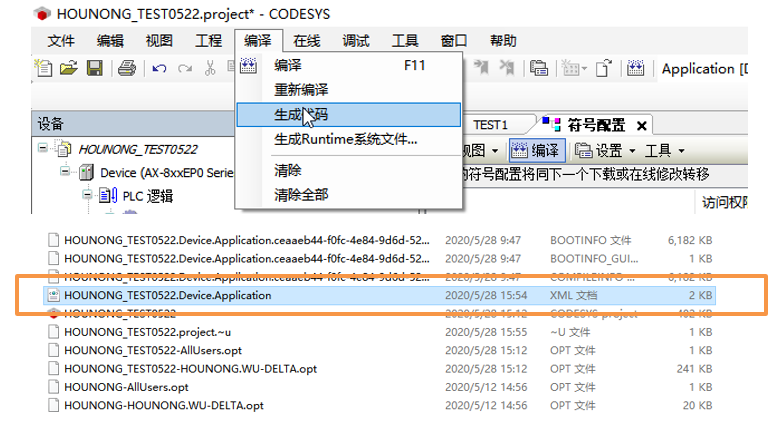
Task: Click the Cut scissors icon
Action: pyautogui.click(x=210, y=69)
